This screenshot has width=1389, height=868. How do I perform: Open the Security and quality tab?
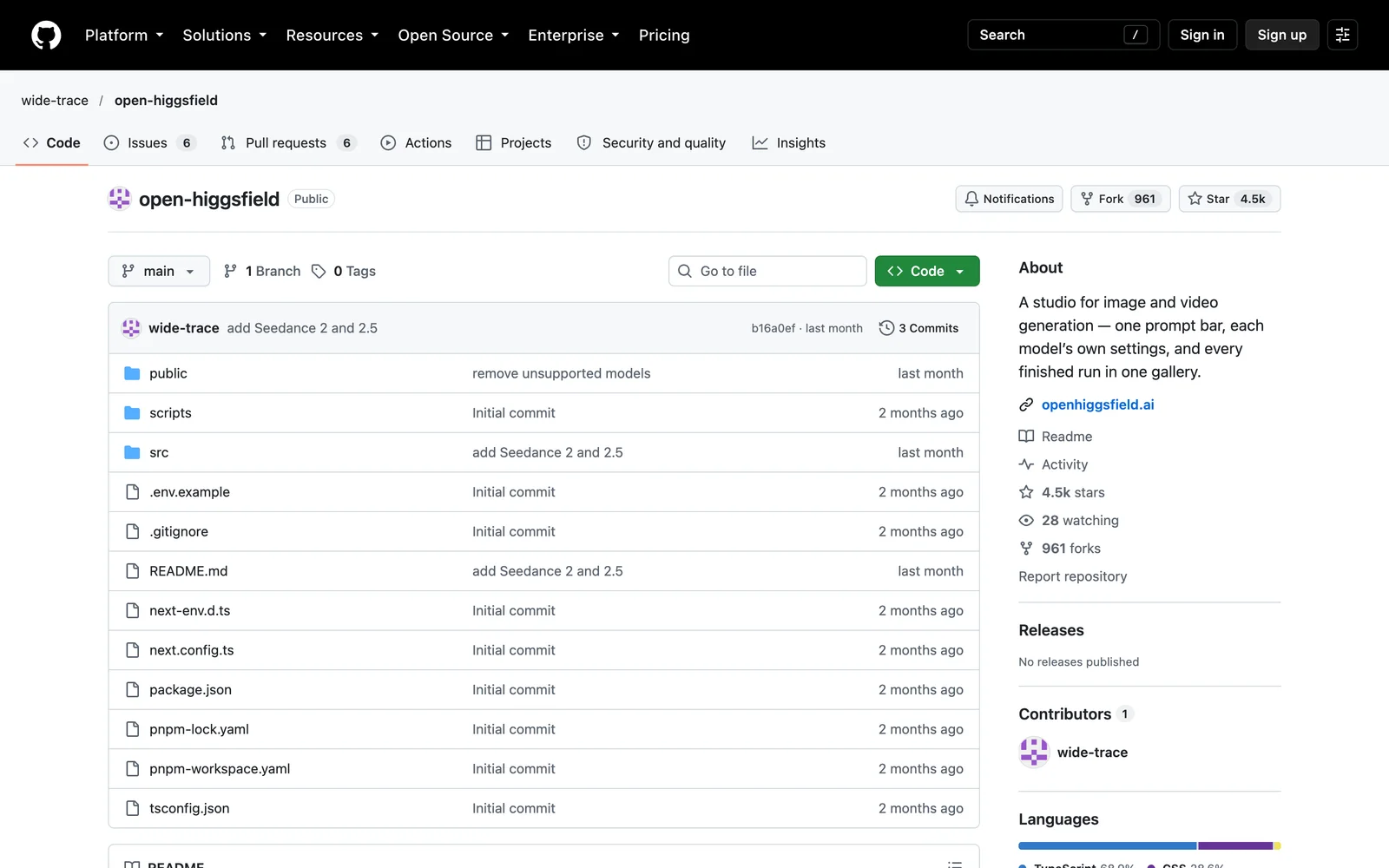tap(652, 143)
